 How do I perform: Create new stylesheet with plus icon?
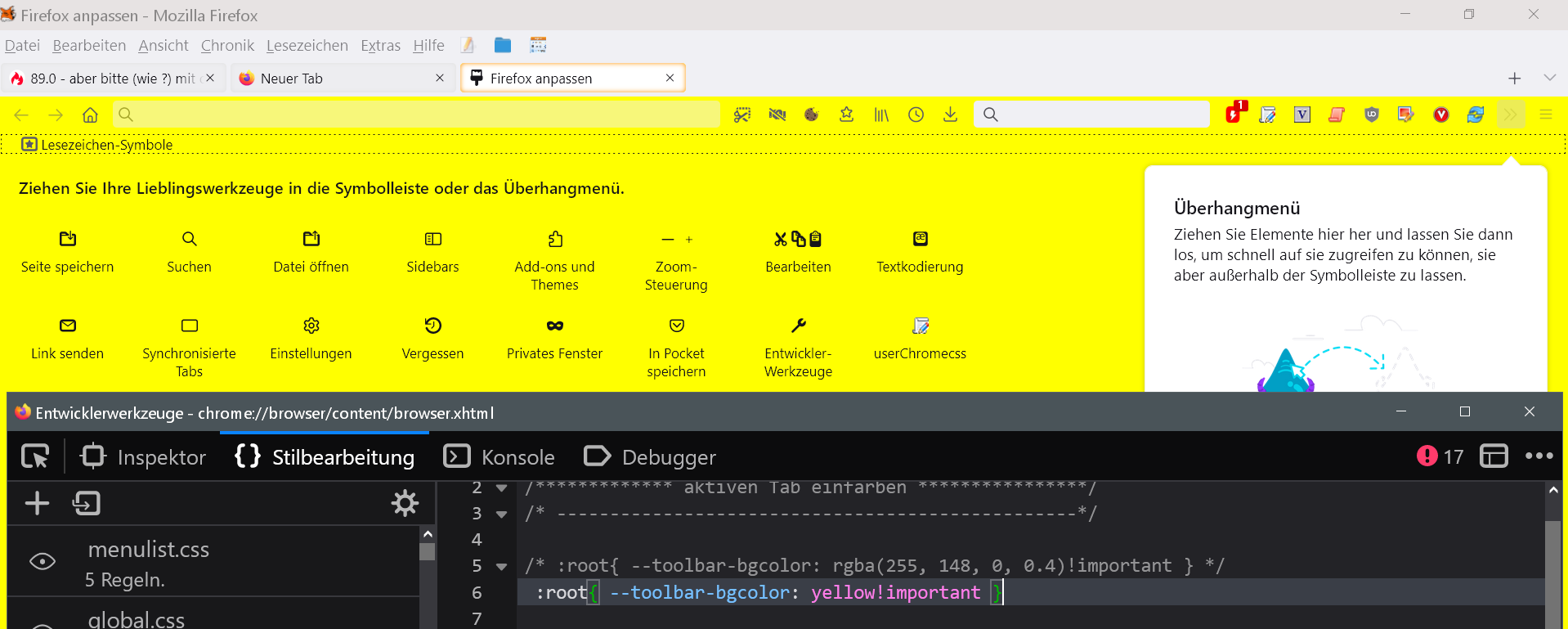pyautogui.click(x=37, y=503)
